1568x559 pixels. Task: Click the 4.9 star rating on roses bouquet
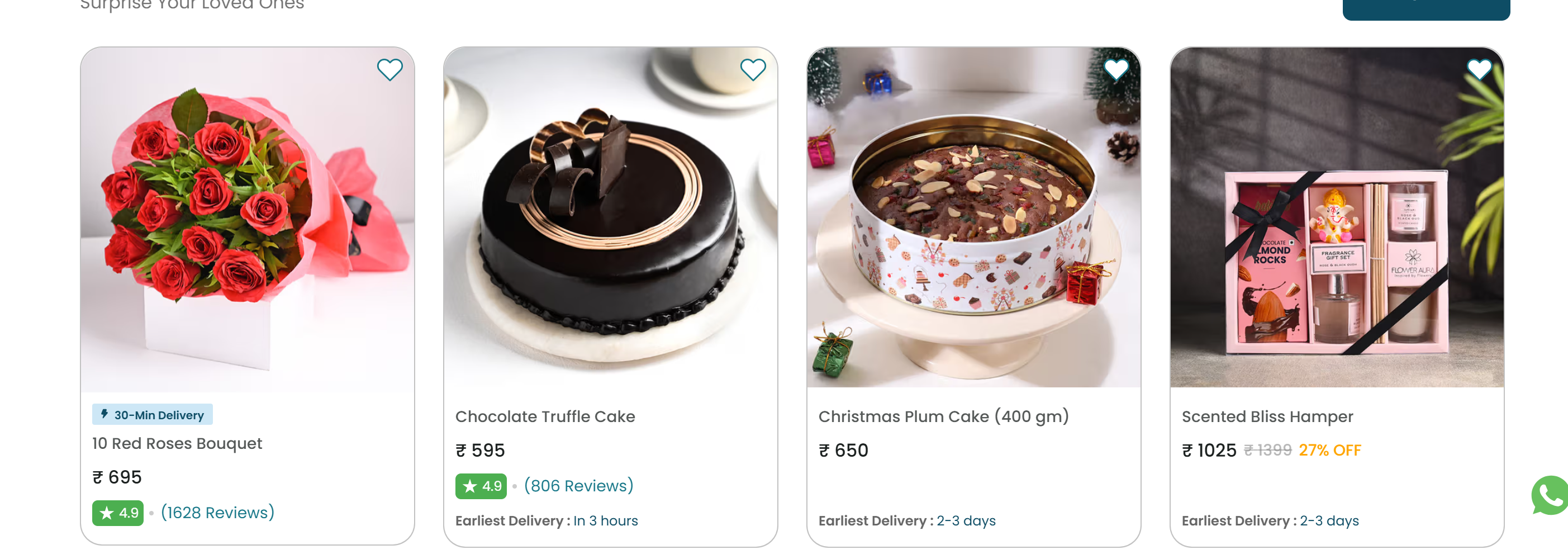pyautogui.click(x=118, y=513)
